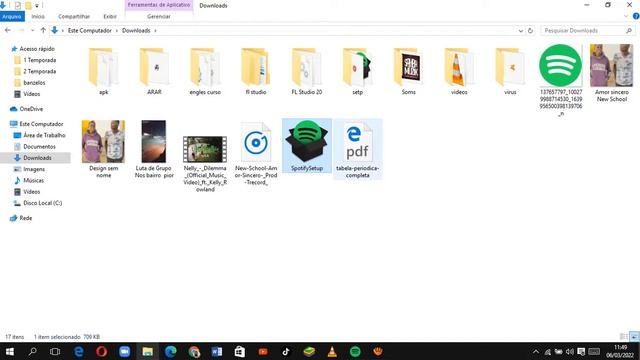Expand recent locations dropdown arrow

pyautogui.click(x=33, y=30)
